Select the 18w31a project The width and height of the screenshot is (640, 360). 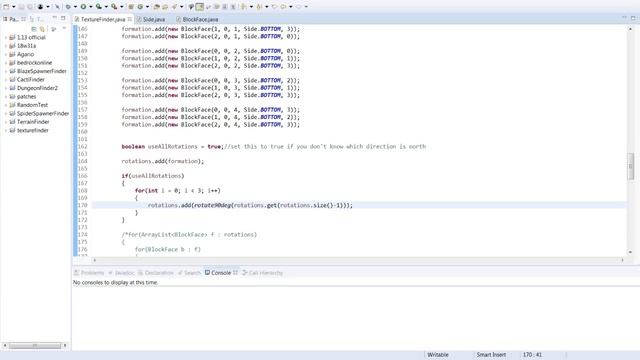tap(27, 46)
